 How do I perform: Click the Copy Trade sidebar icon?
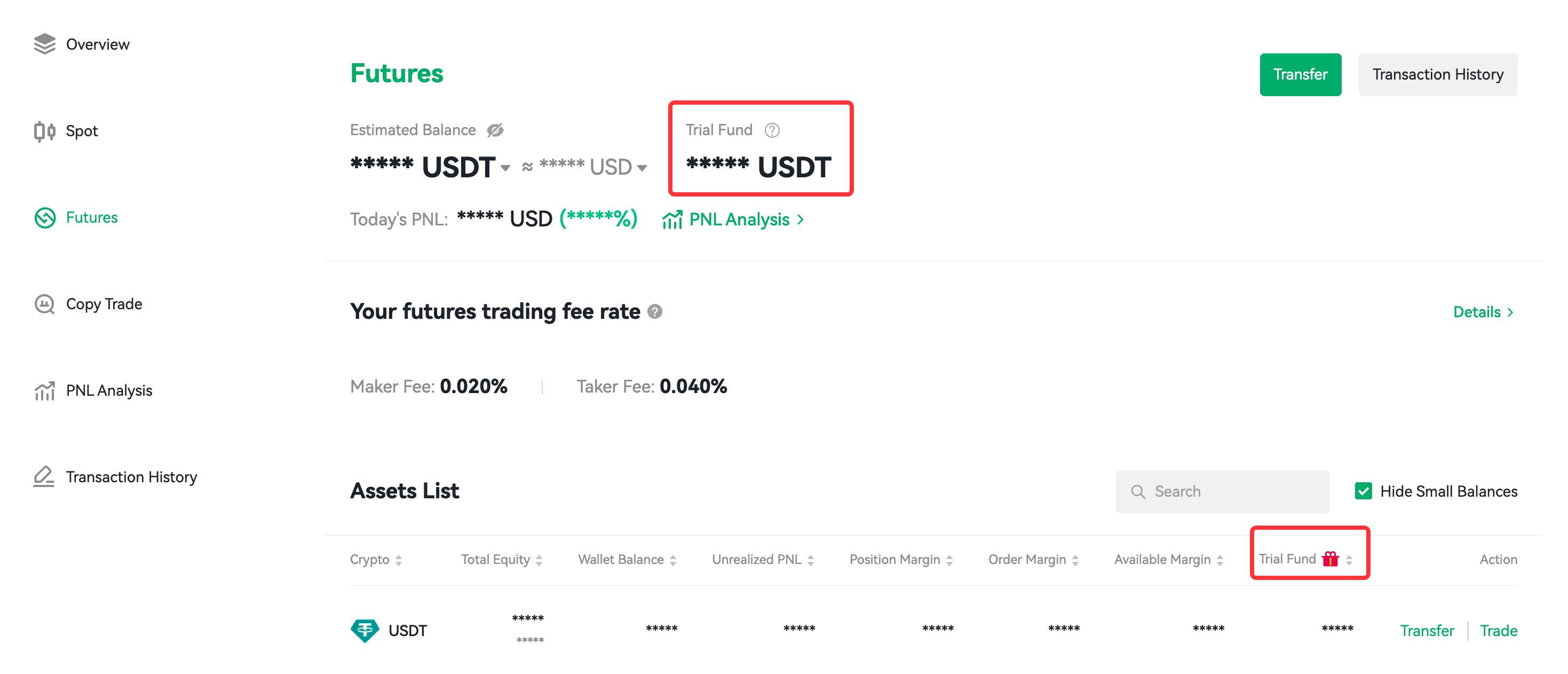tap(44, 304)
